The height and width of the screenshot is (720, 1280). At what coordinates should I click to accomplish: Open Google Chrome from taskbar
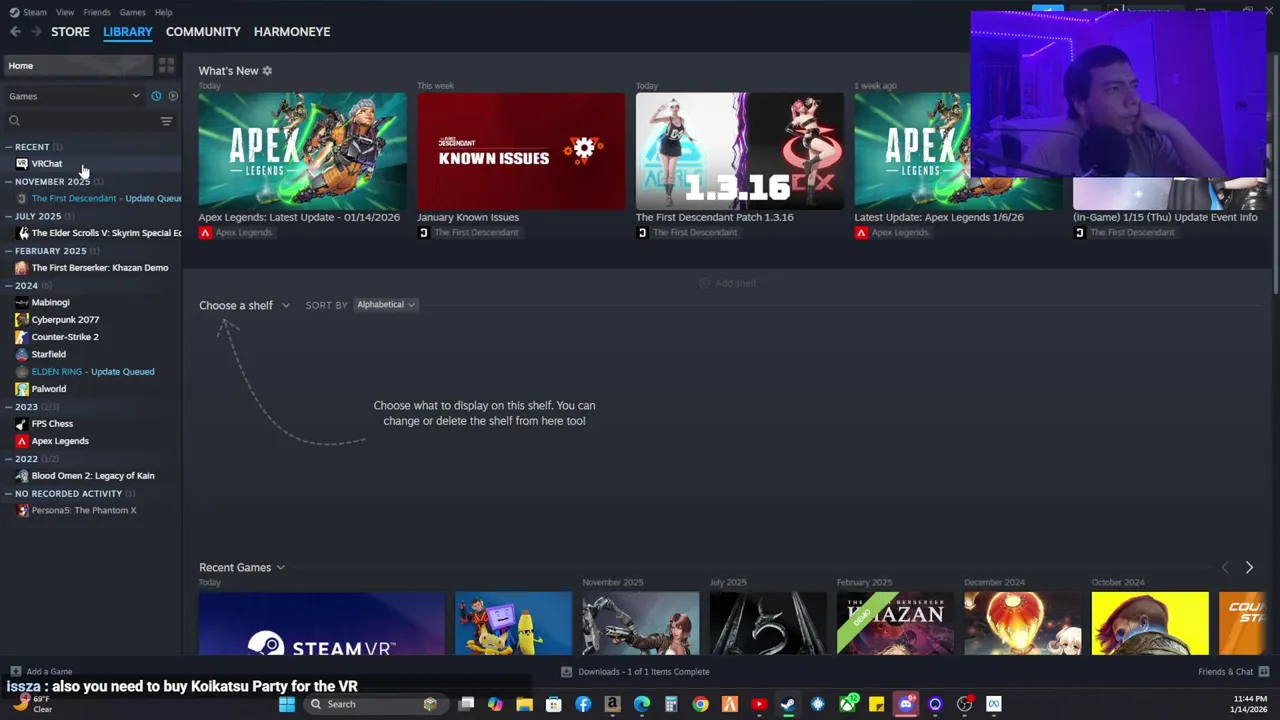pos(700,704)
